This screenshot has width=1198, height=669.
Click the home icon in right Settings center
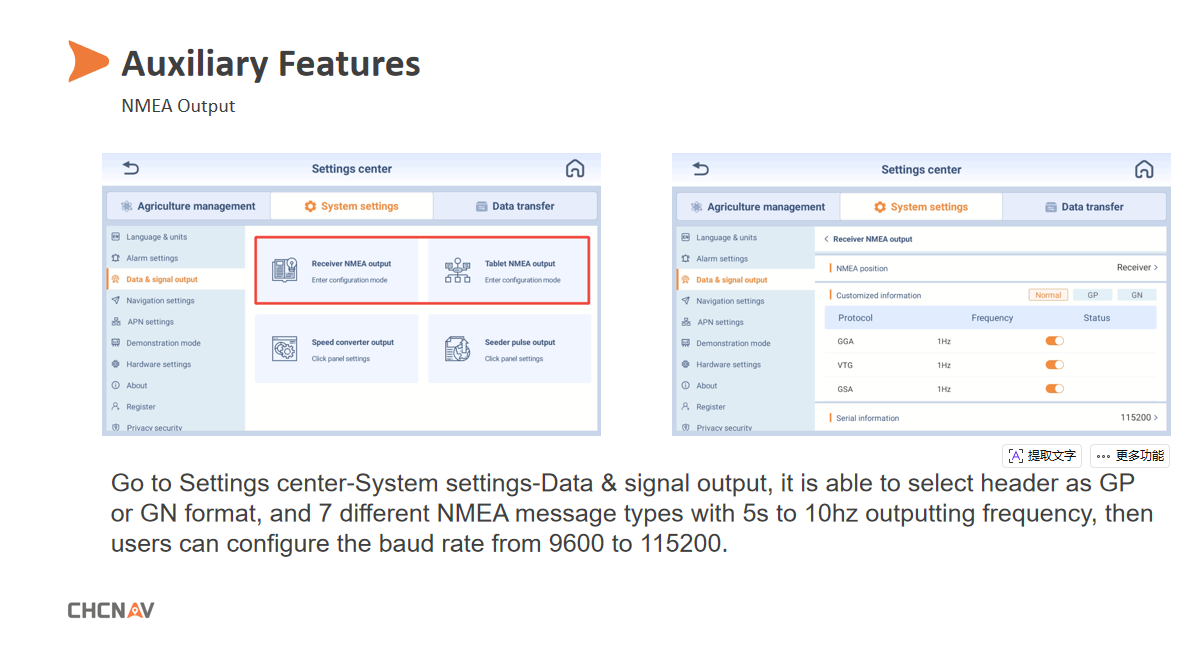[1144, 169]
